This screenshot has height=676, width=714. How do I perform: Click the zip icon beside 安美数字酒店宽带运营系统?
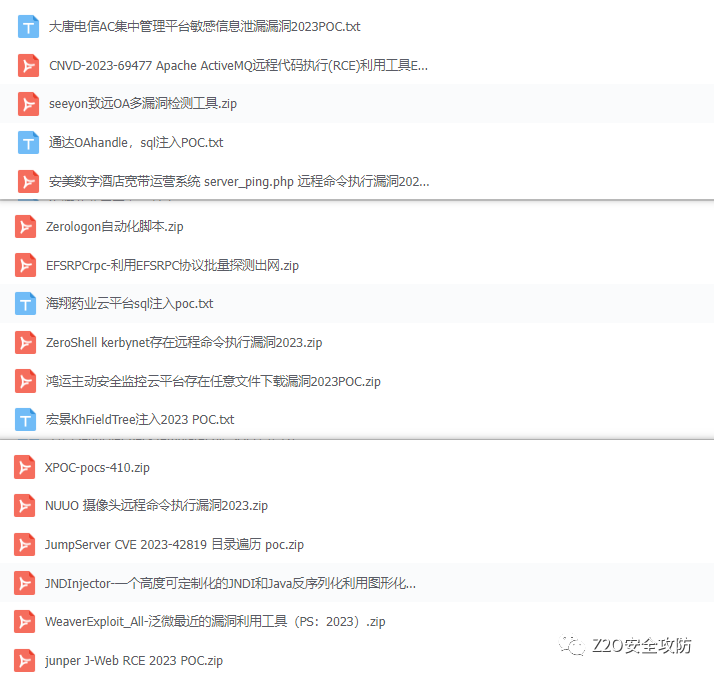[x=28, y=182]
